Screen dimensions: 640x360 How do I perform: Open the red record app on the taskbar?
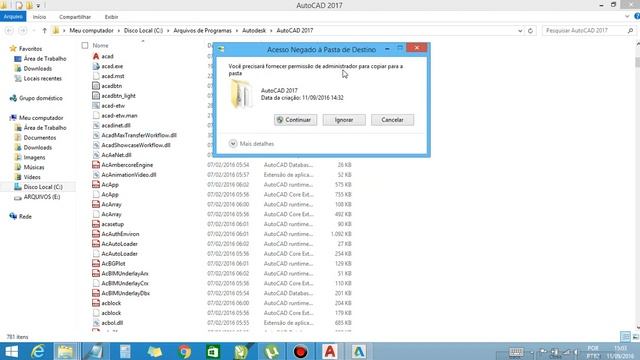pos(301,351)
